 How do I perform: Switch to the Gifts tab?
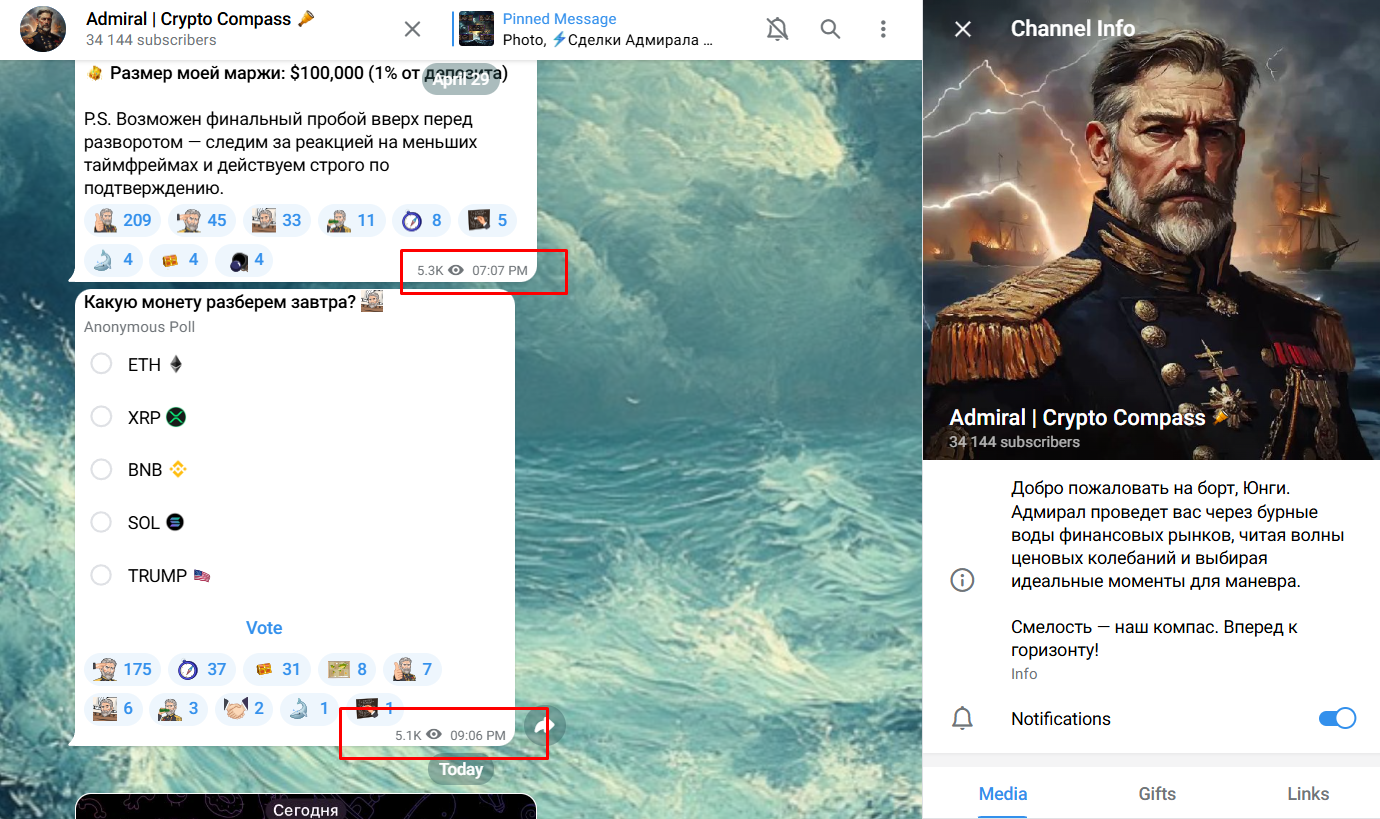[1157, 794]
